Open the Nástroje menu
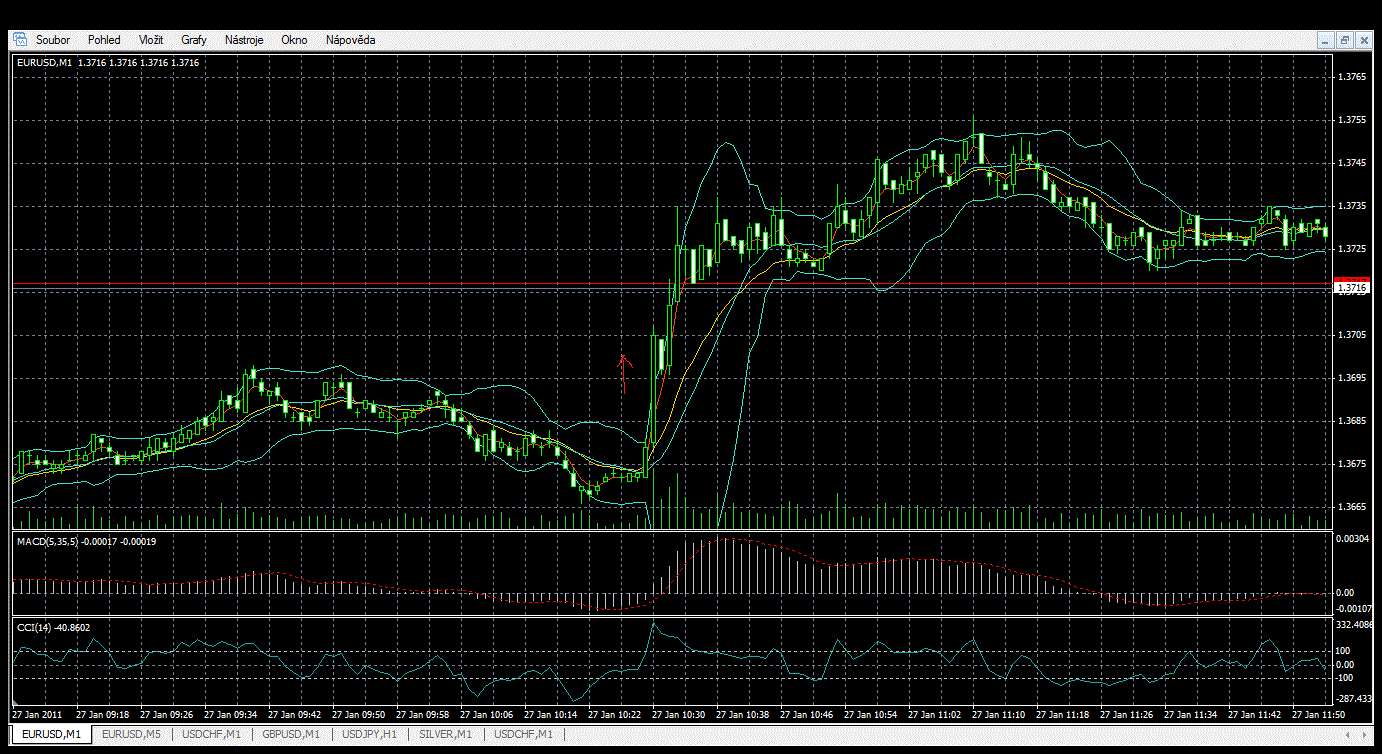This screenshot has height=754, width=1382. pos(244,40)
